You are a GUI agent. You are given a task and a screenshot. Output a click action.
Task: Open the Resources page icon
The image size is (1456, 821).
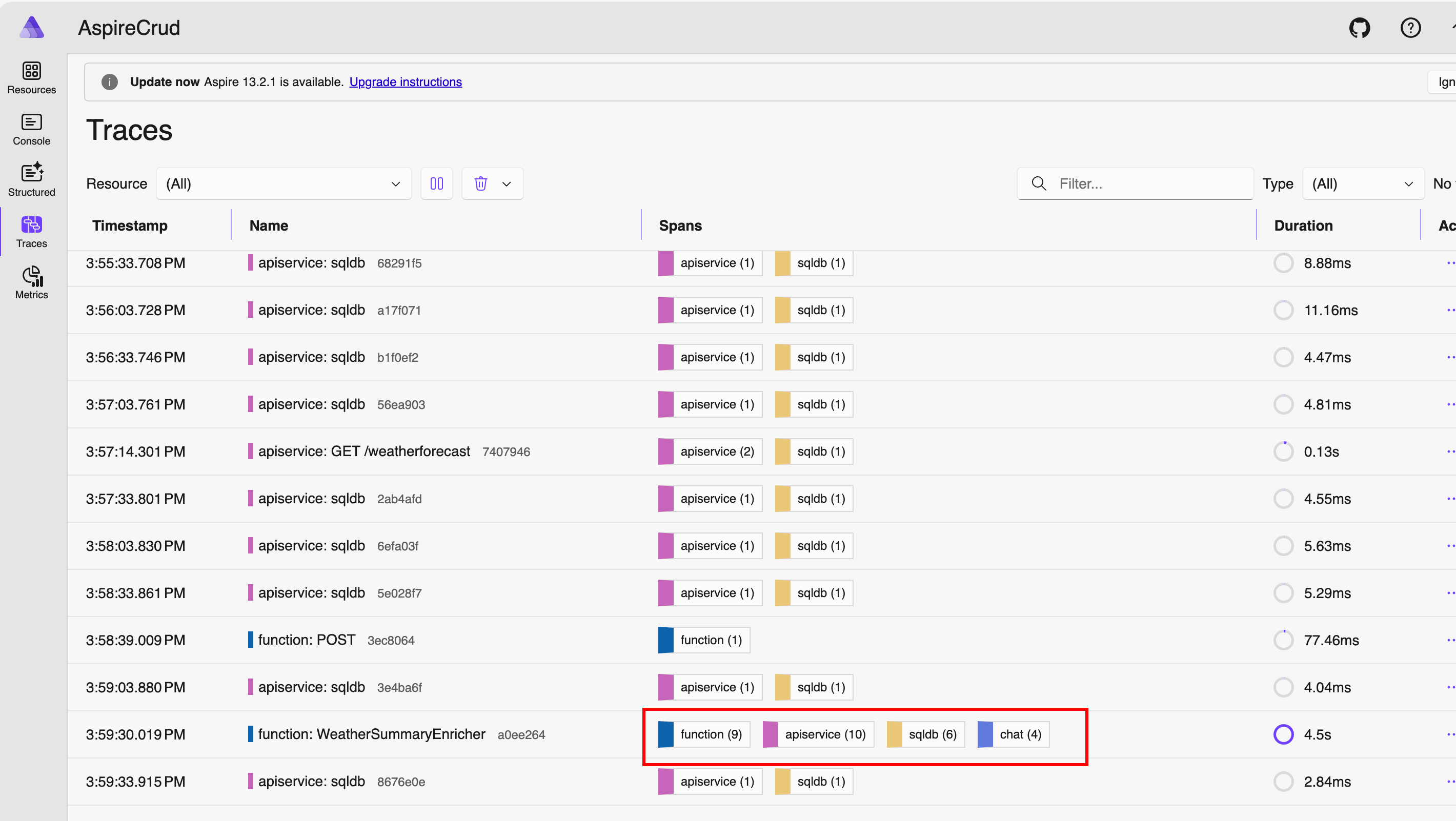coord(32,71)
